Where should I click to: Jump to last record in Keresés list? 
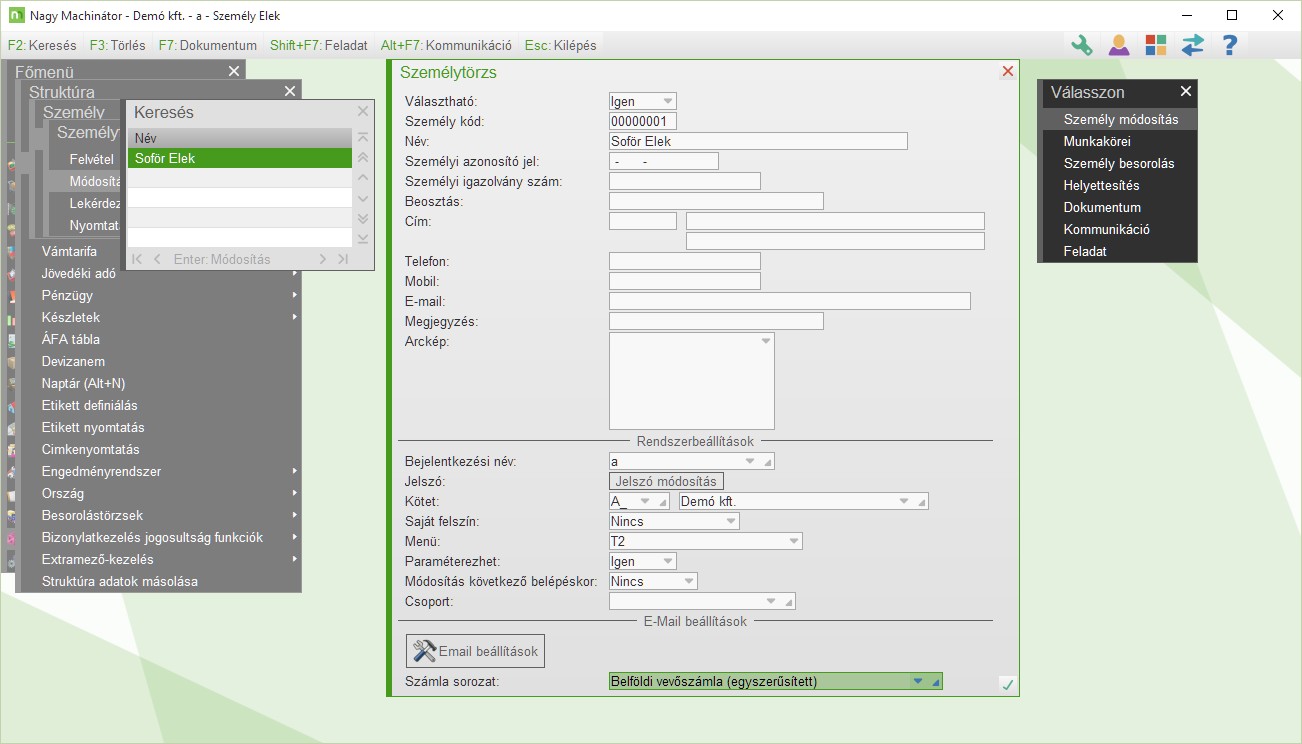click(x=343, y=259)
